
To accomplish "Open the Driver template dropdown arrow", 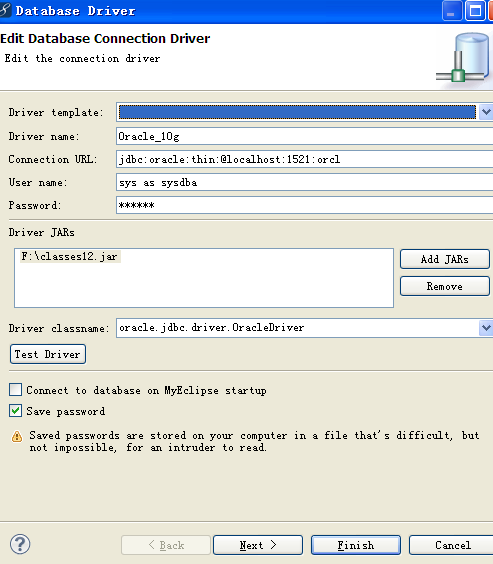I will (x=486, y=112).
